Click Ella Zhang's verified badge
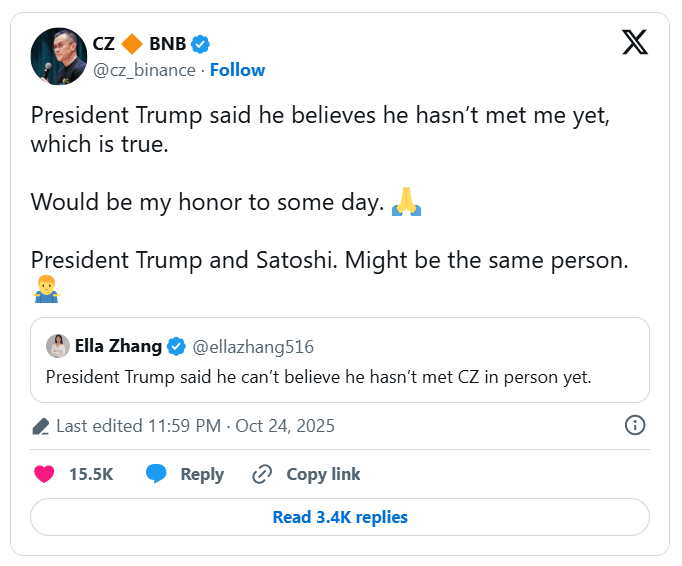Image resolution: width=682 pixels, height=566 pixels. (x=176, y=347)
